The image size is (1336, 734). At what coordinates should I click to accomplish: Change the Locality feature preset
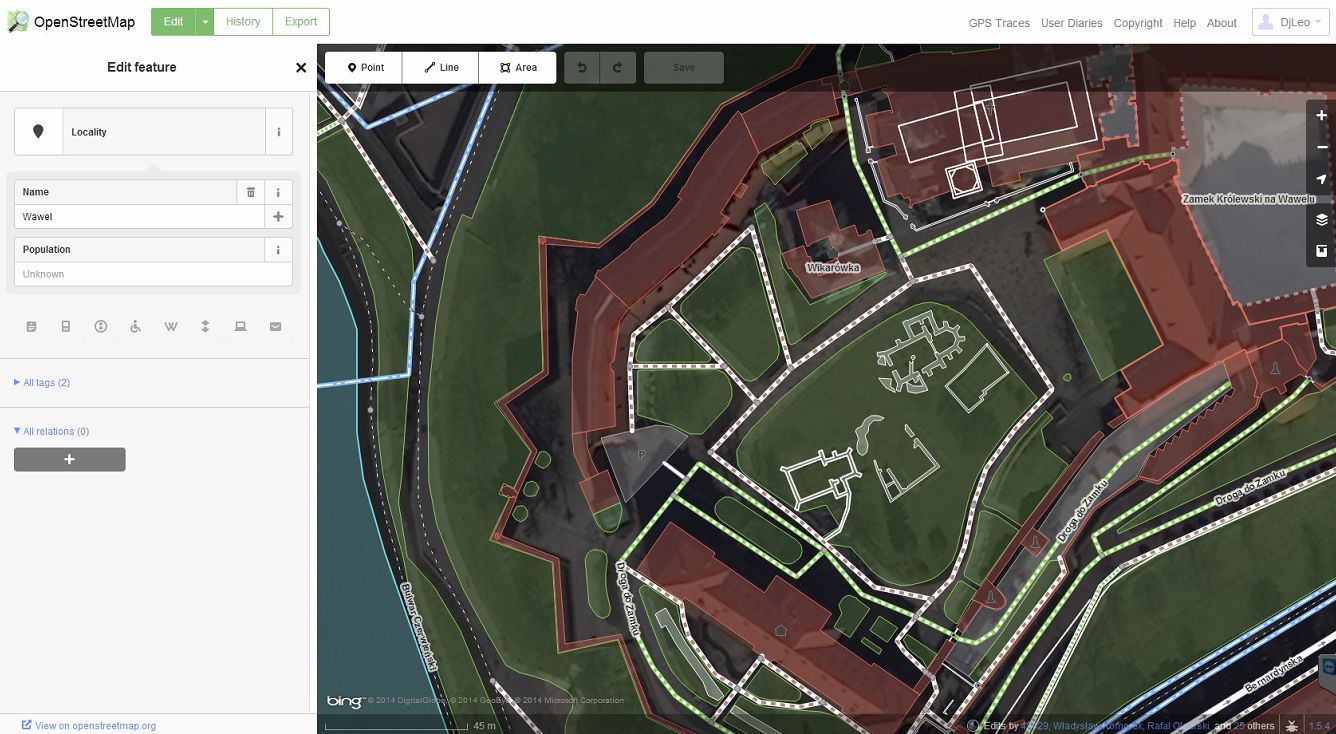coord(139,132)
